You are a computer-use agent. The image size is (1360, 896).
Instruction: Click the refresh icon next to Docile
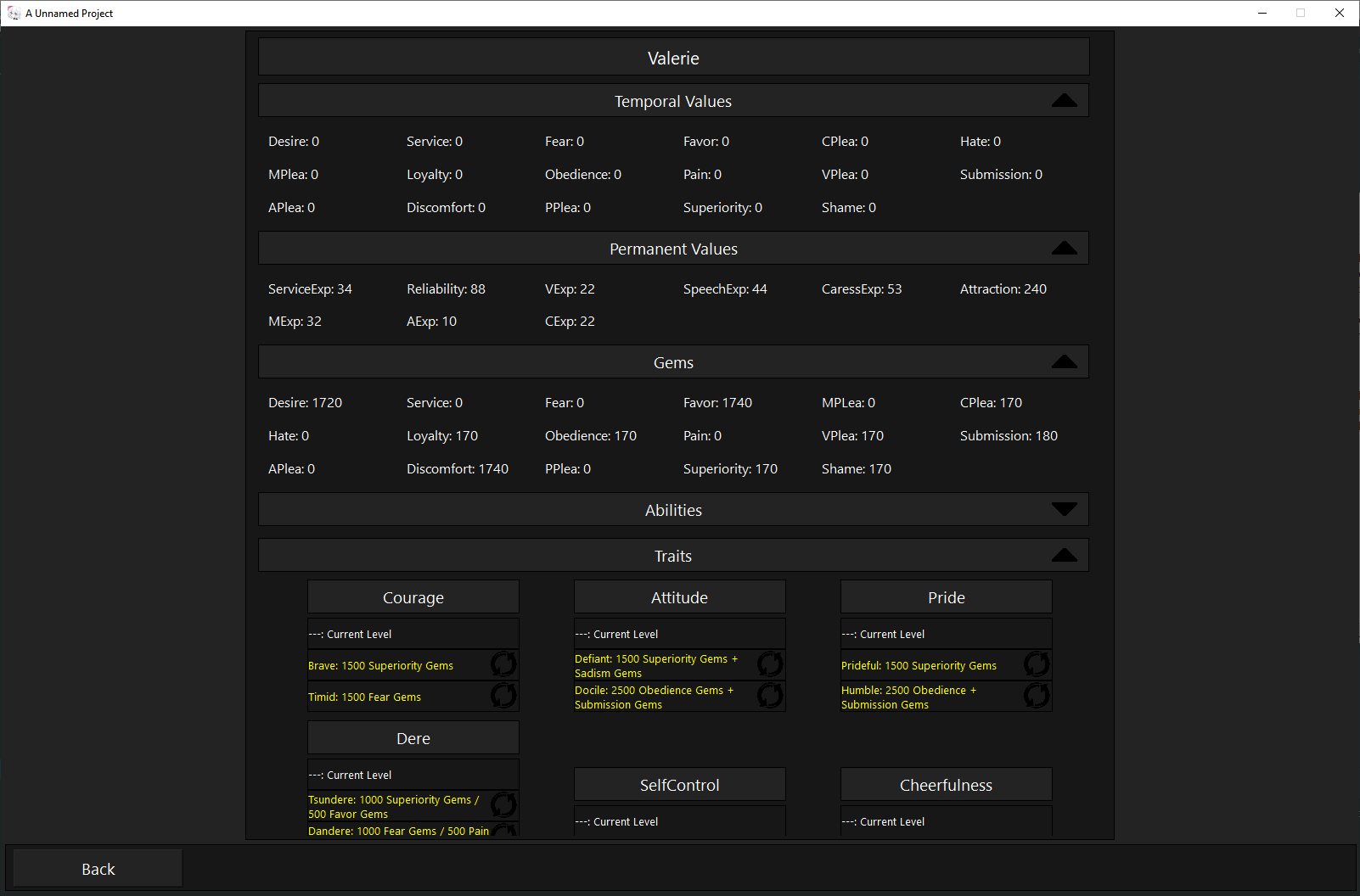click(770, 696)
